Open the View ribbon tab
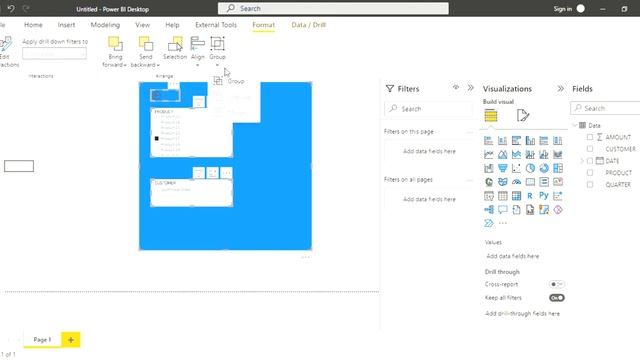Viewport: 640px width, 360px height. tap(142, 25)
